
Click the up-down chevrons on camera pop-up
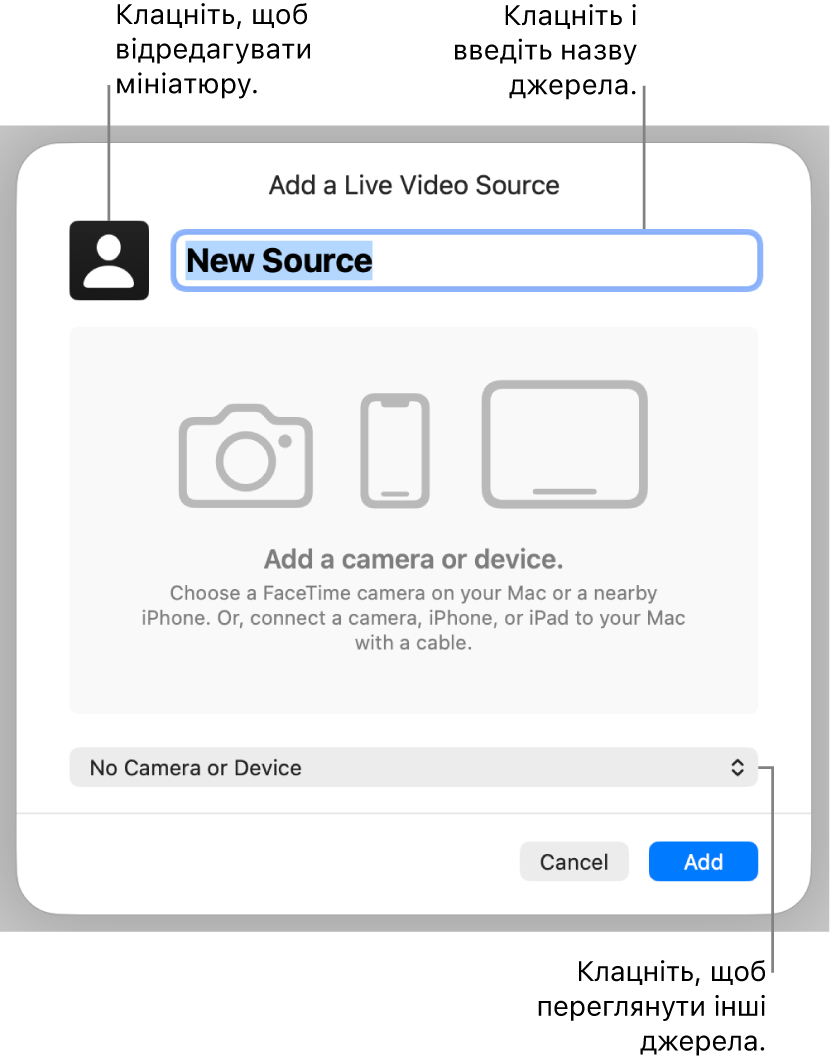(x=737, y=768)
